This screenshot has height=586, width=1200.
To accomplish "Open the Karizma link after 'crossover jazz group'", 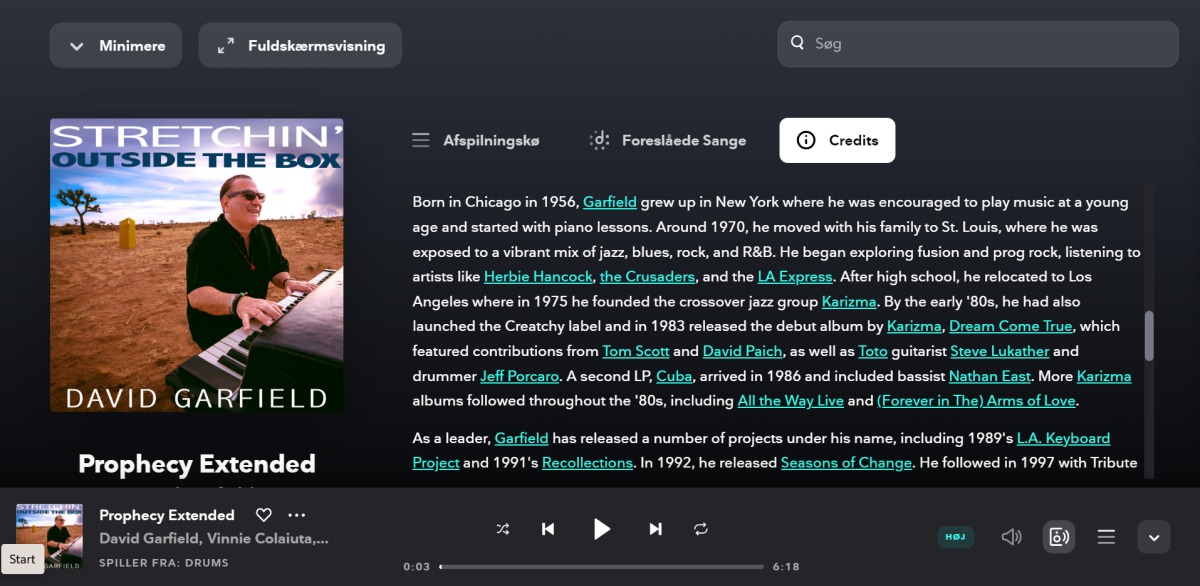I will click(849, 301).
